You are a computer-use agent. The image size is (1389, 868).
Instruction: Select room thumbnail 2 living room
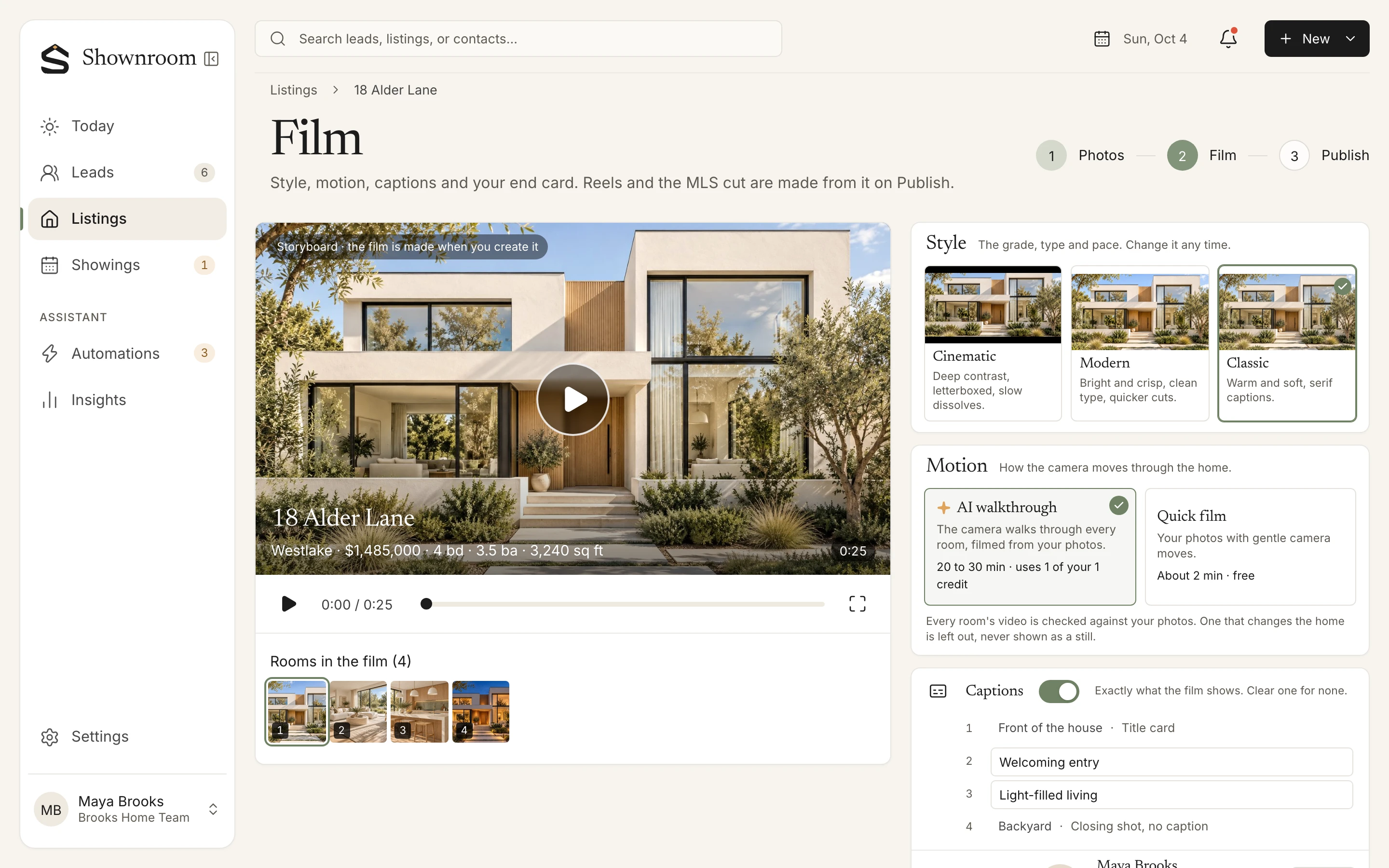[358, 712]
